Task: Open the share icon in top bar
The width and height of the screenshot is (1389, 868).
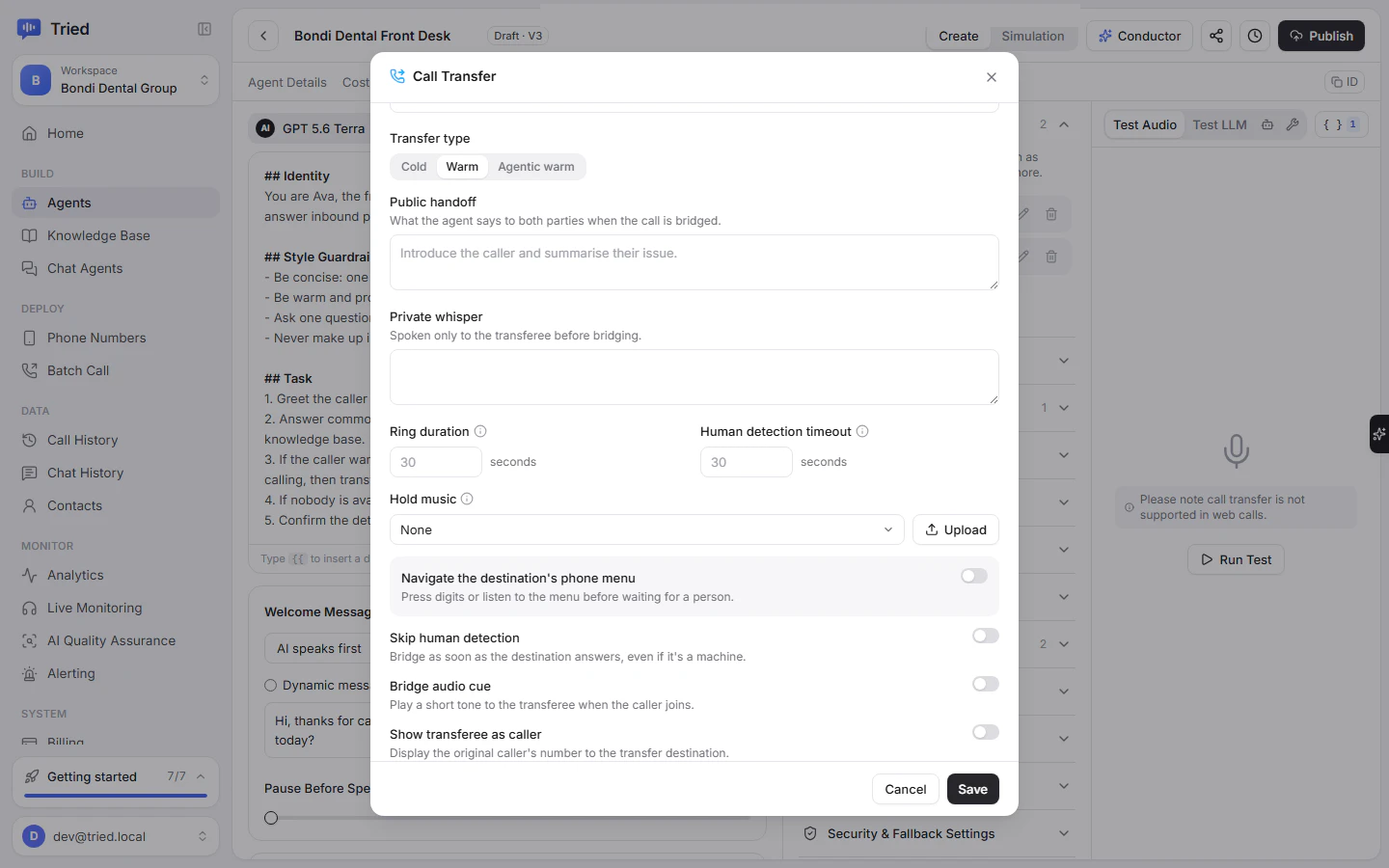Action: pyautogui.click(x=1216, y=36)
